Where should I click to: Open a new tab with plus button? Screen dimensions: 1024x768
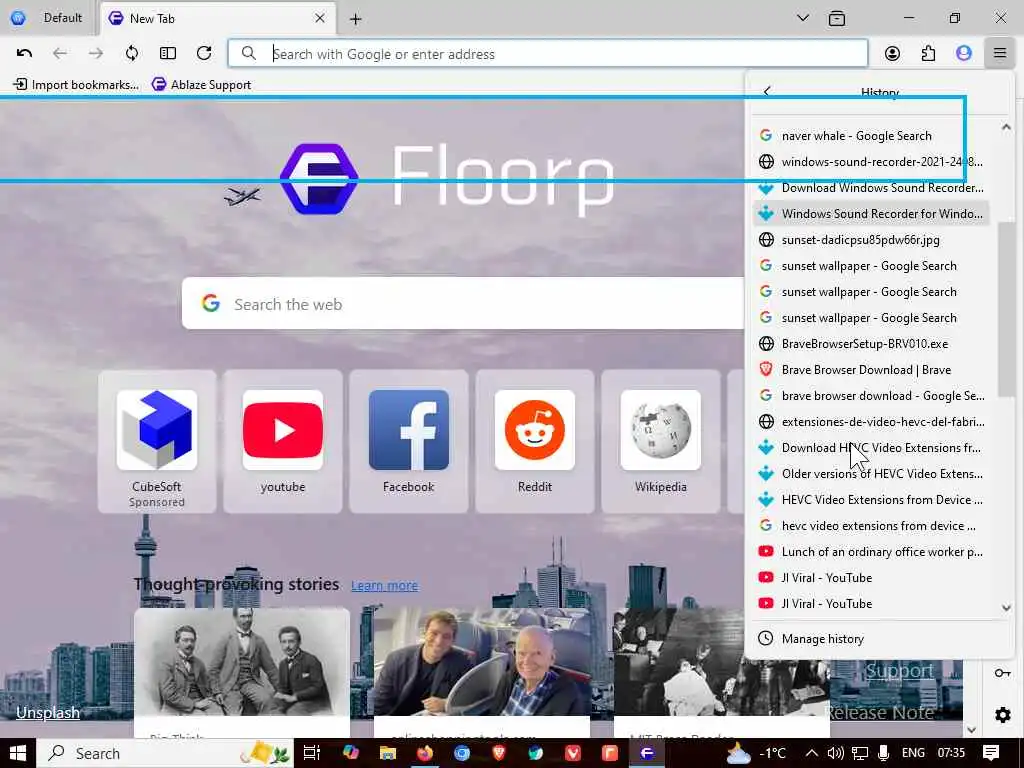pos(355,19)
